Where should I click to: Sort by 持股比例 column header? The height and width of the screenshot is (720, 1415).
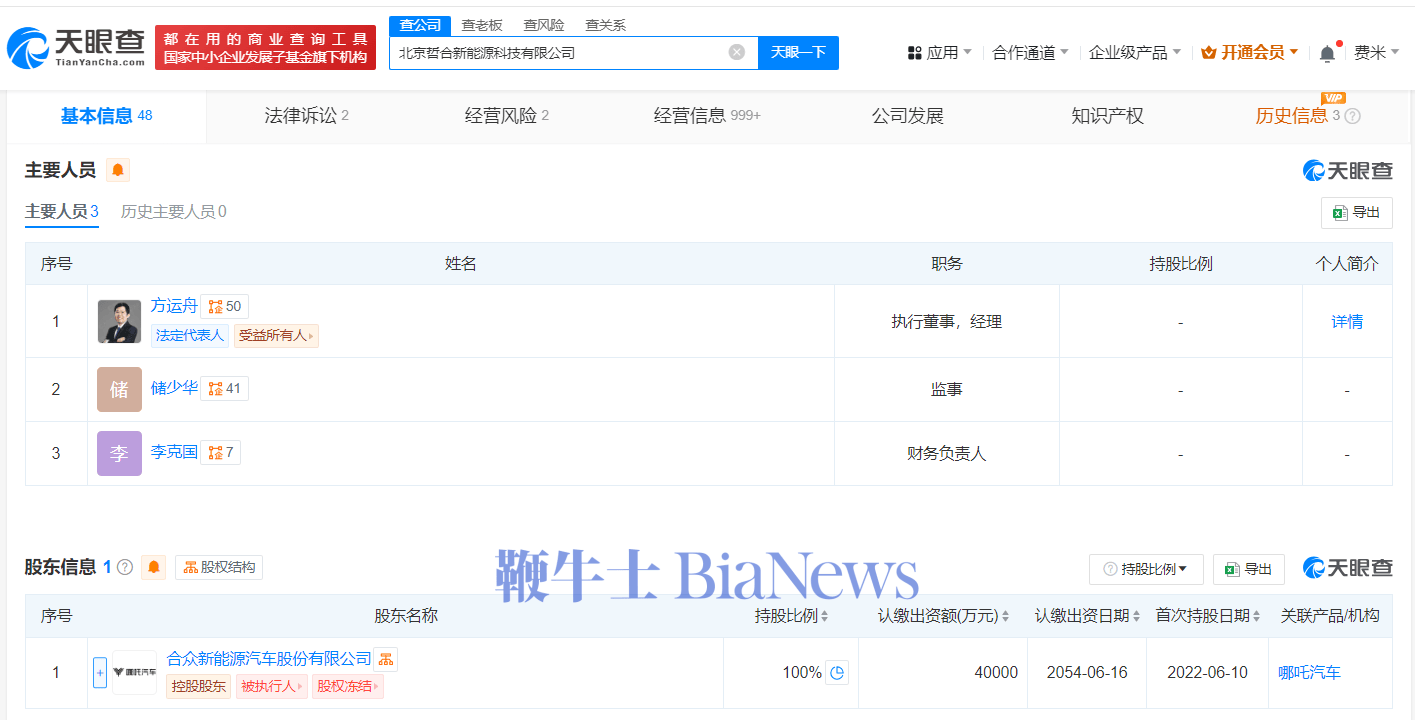click(791, 616)
